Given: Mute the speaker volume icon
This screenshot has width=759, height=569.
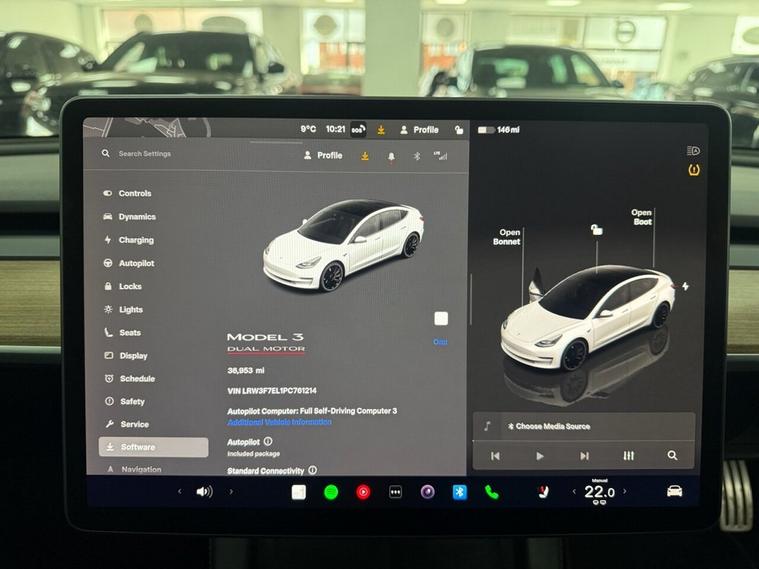Looking at the screenshot, I should (204, 492).
